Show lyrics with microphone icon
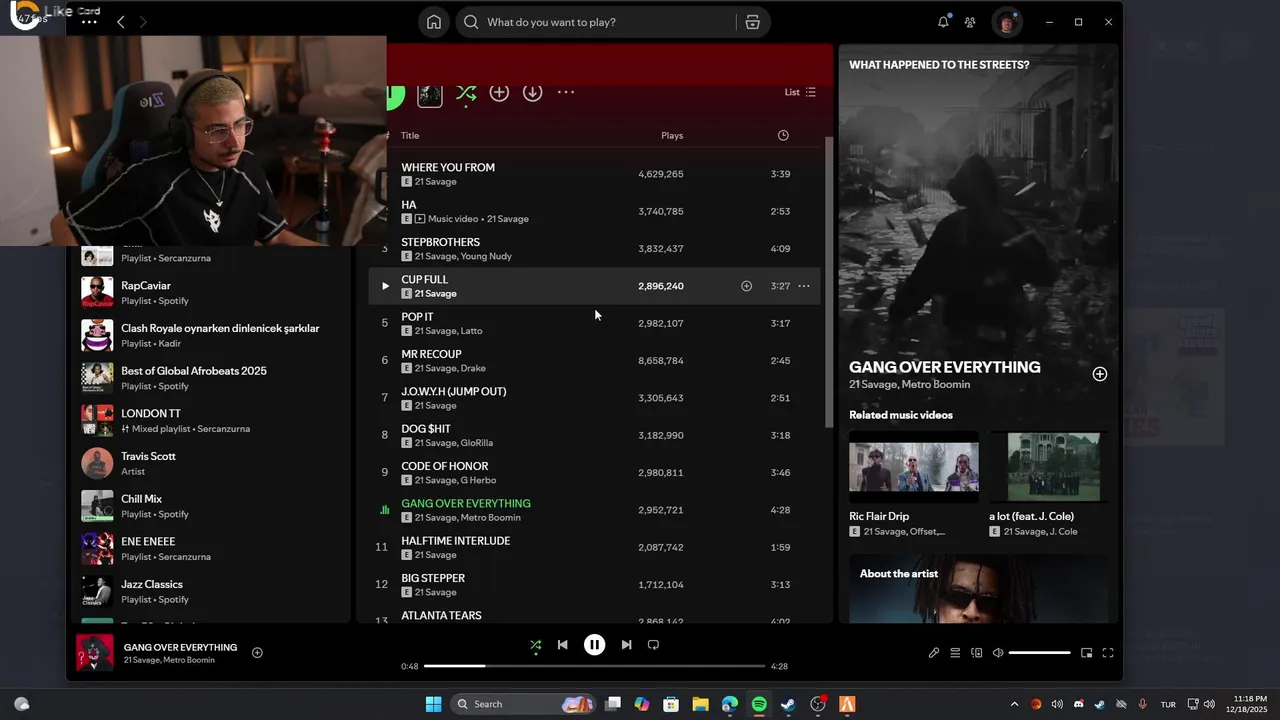Screen dimensions: 1280x720 tap(934, 653)
